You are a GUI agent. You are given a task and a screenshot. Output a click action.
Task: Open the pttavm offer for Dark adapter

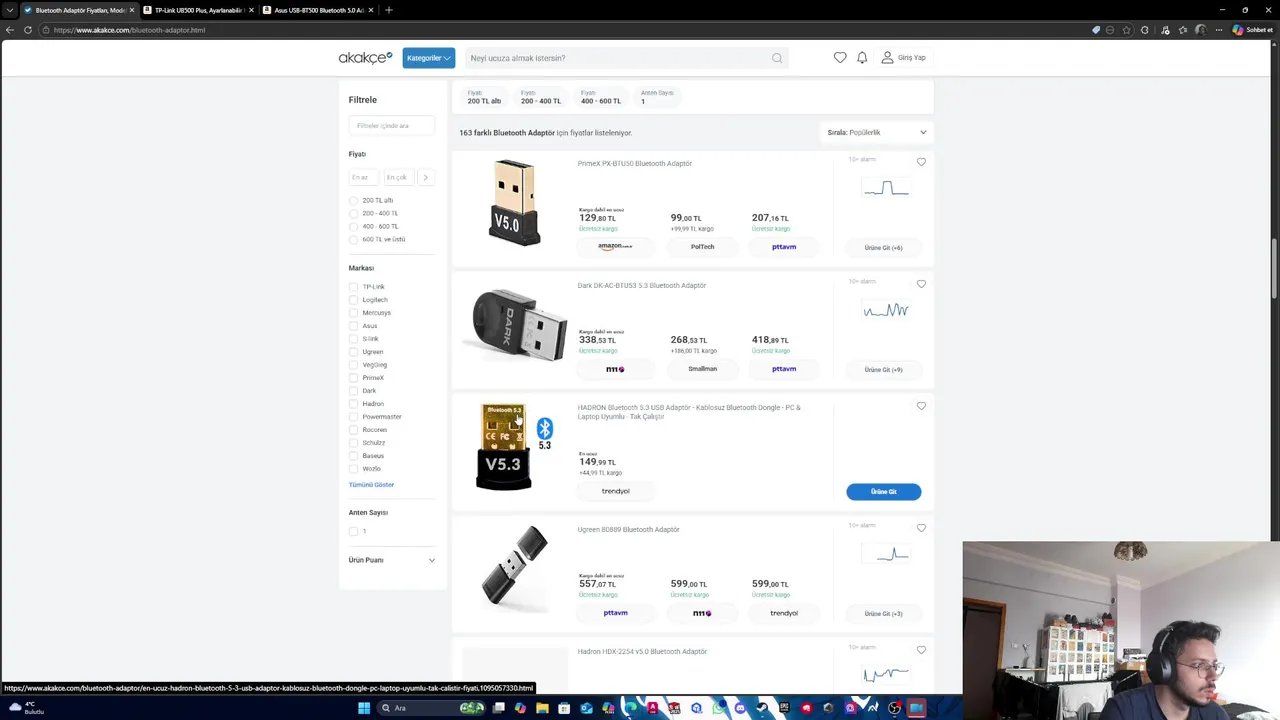(x=784, y=369)
